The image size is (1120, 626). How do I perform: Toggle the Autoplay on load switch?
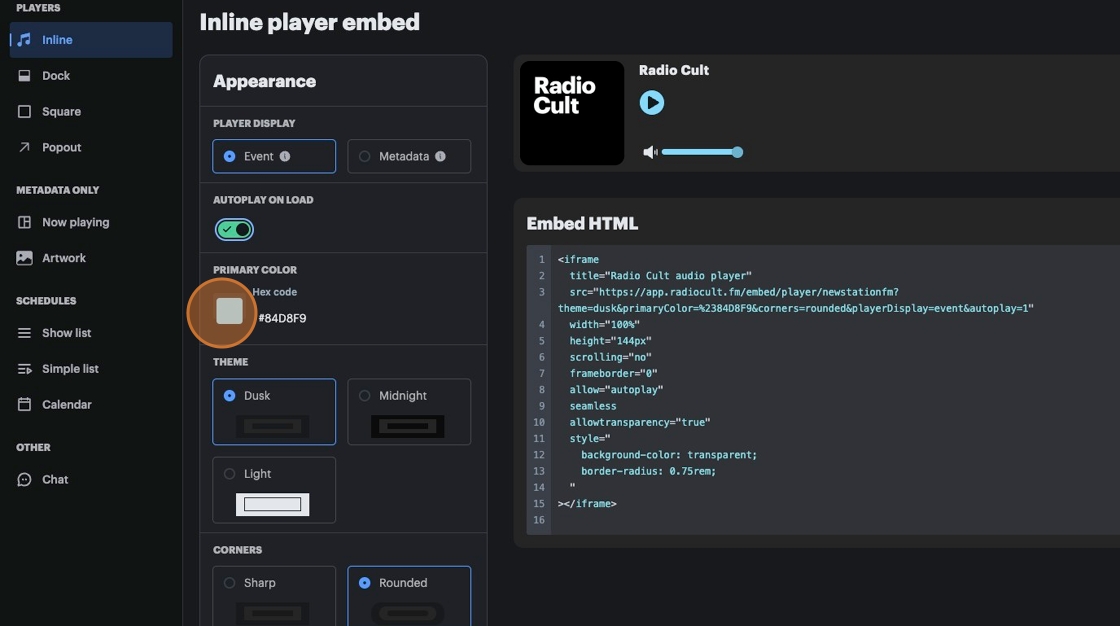234,229
